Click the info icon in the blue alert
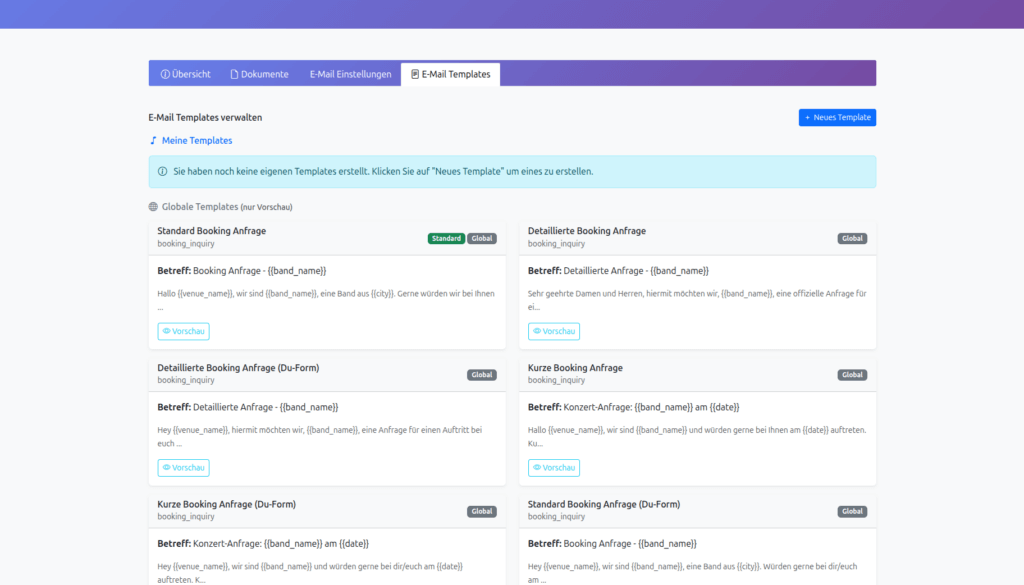Screen dimensions: 1024x585 pyautogui.click(x=163, y=172)
